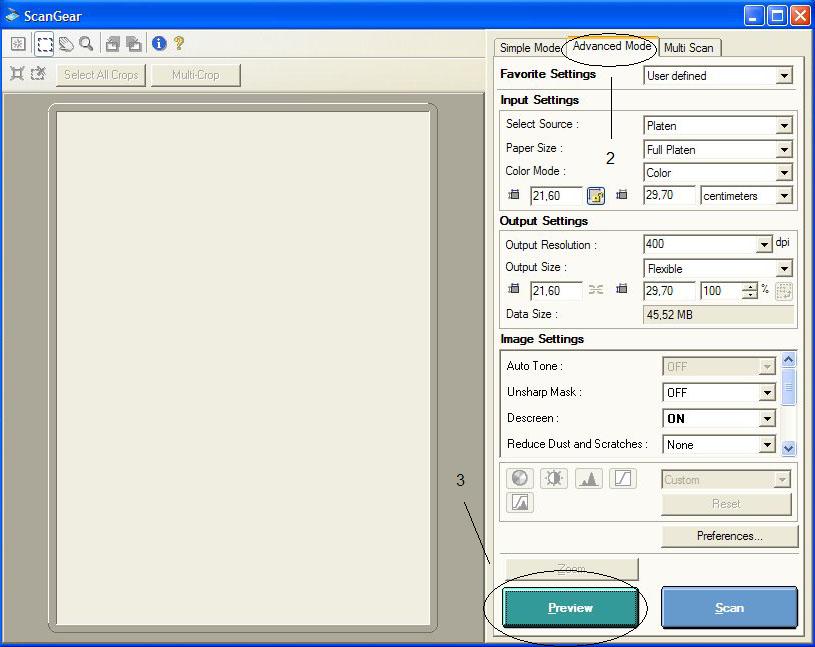Screen dimensions: 815x647
Task: Click the rotate right toolbar icon
Action: [x=134, y=44]
